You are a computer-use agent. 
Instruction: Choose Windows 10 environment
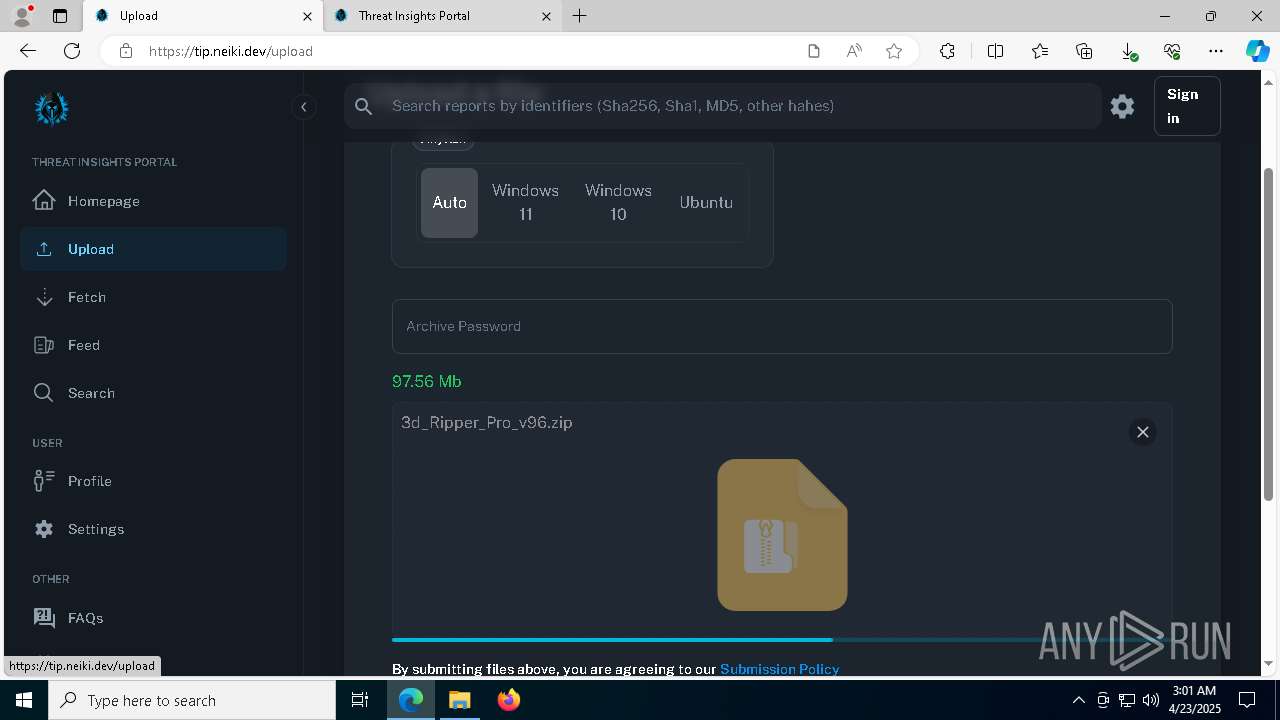618,202
